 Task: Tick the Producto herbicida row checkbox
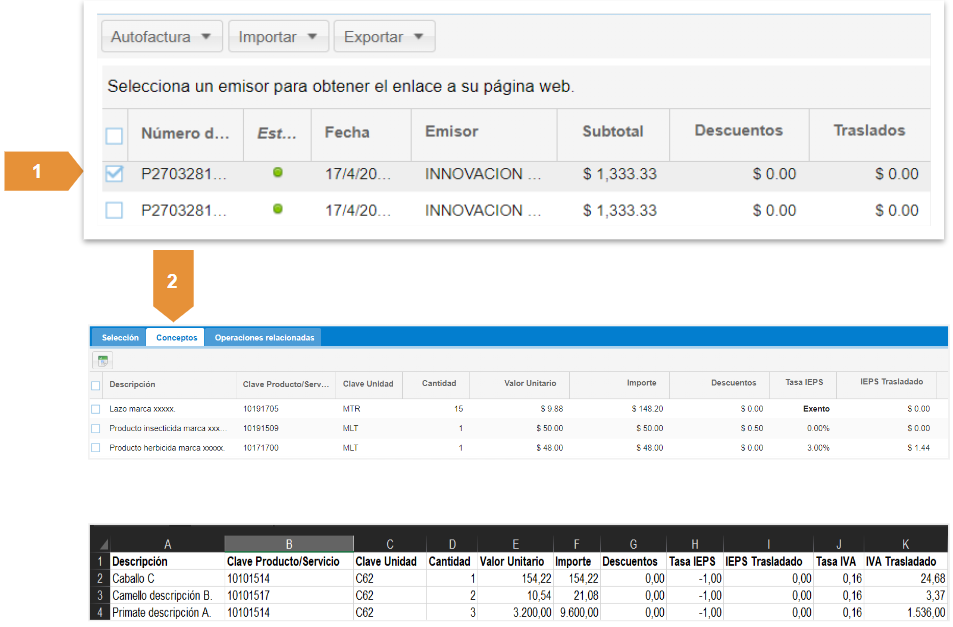(x=96, y=447)
